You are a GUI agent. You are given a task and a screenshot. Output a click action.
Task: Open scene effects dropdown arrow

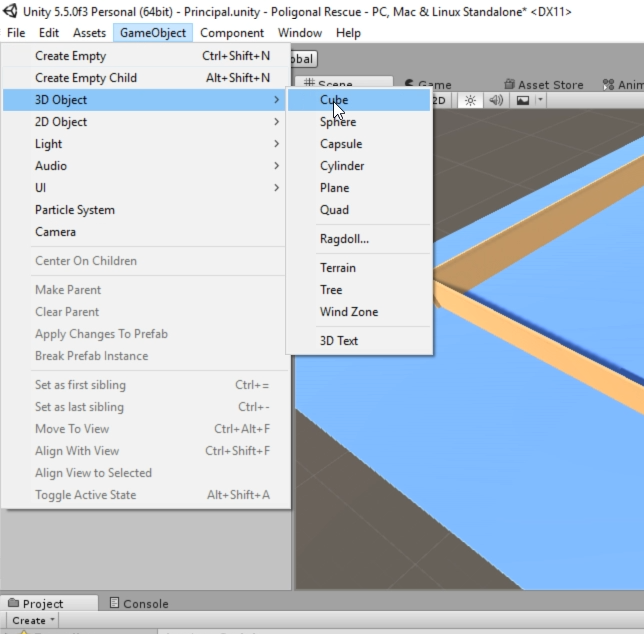pyautogui.click(x=540, y=100)
